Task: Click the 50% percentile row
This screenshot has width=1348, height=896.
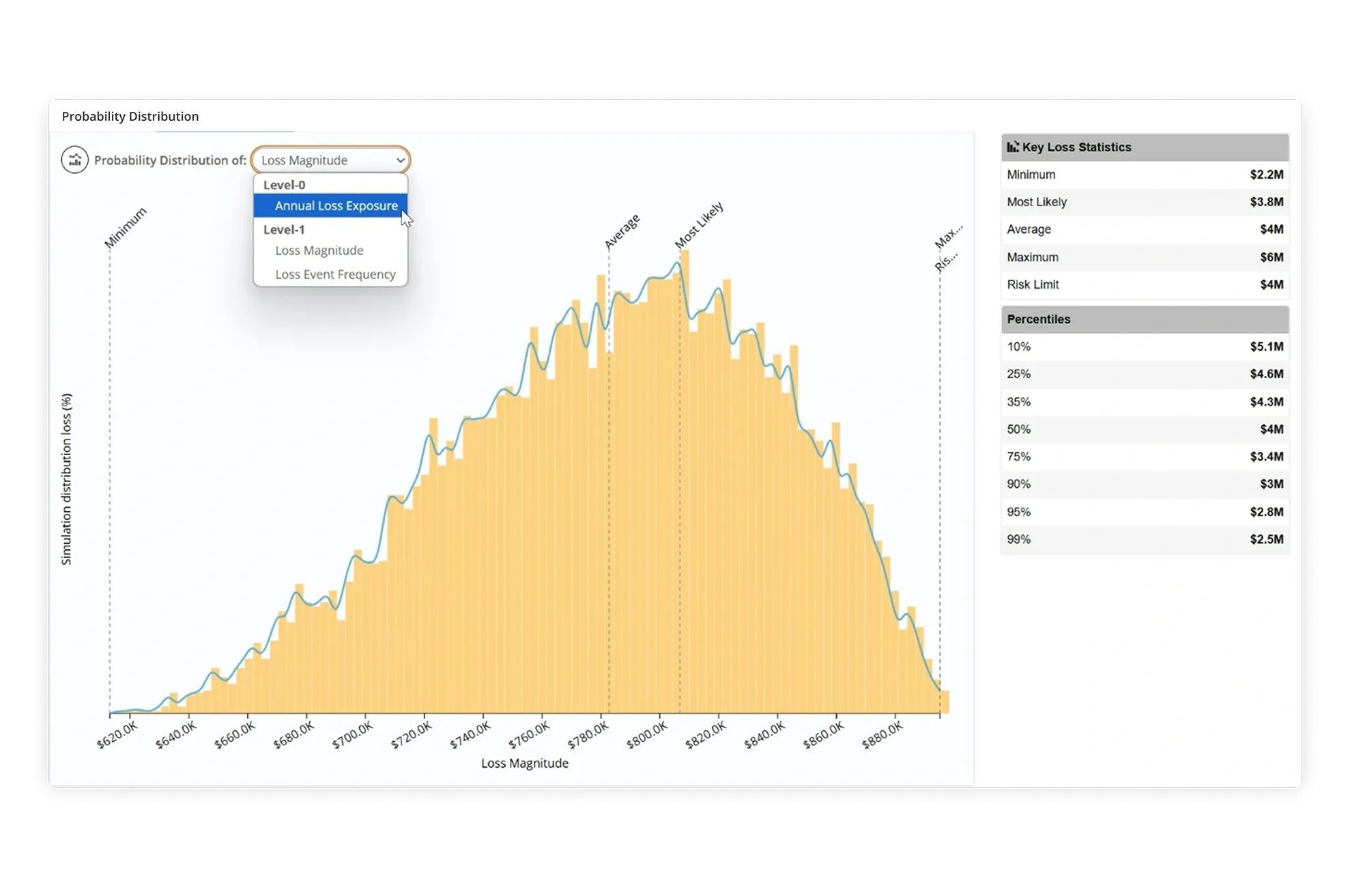Action: coord(1144,429)
